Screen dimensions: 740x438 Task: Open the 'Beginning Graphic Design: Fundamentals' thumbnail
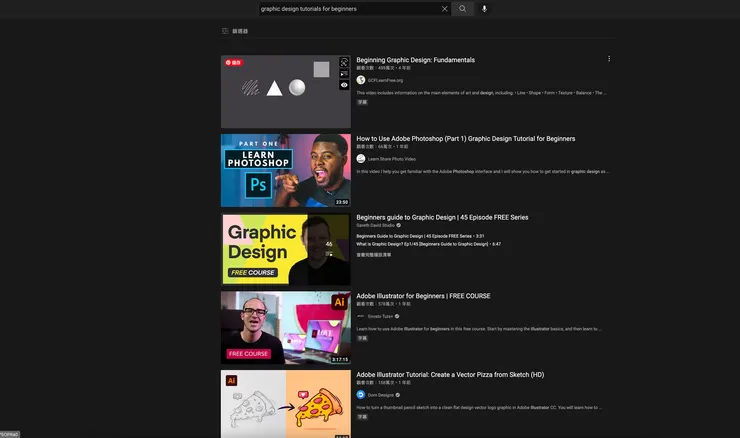tap(286, 92)
